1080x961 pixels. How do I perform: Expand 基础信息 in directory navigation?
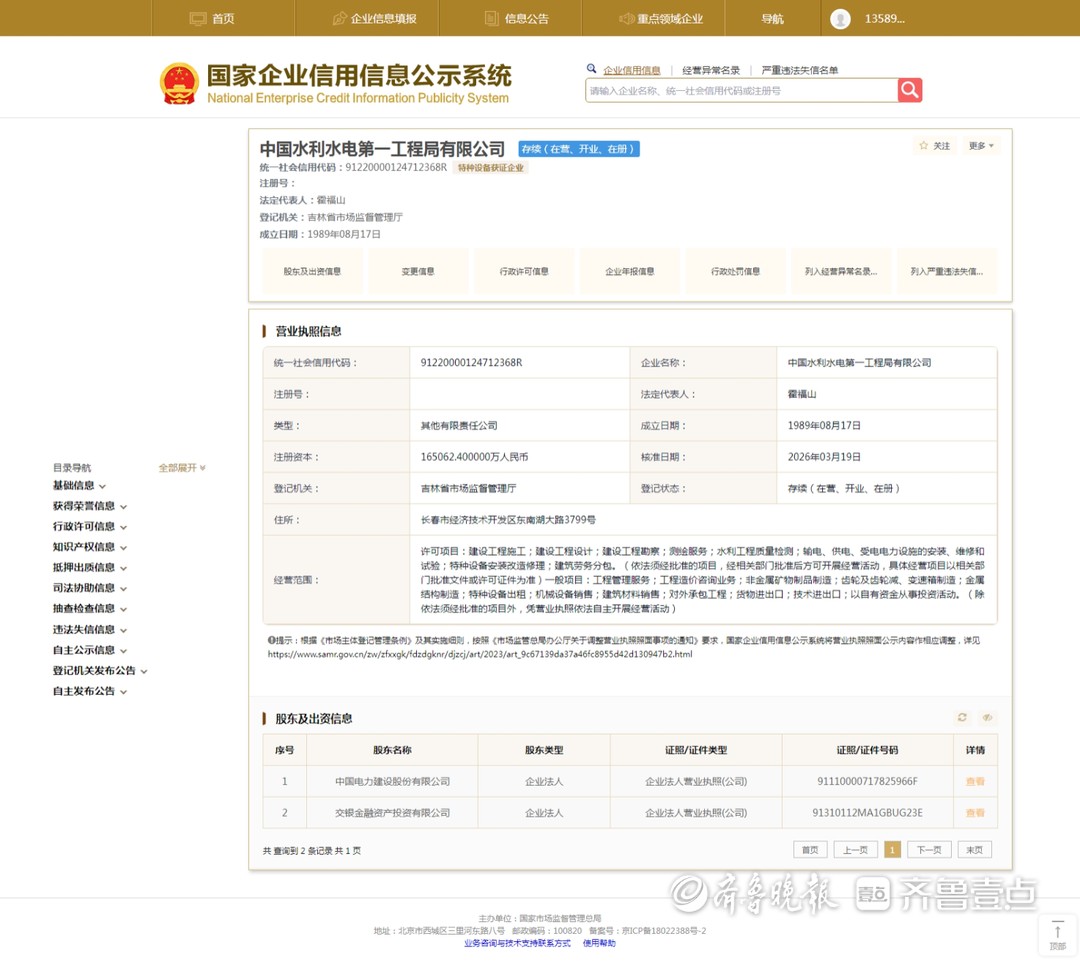point(79,486)
